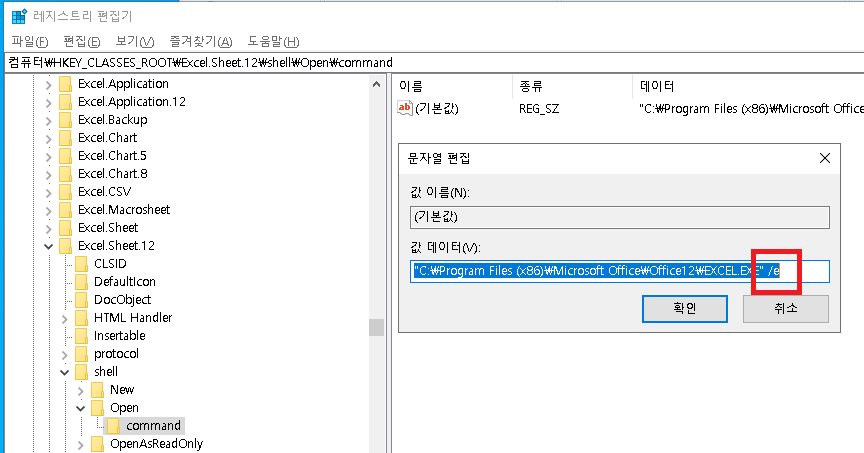The image size is (864, 453).
Task: Select shell folder icon
Action: (x=81, y=372)
